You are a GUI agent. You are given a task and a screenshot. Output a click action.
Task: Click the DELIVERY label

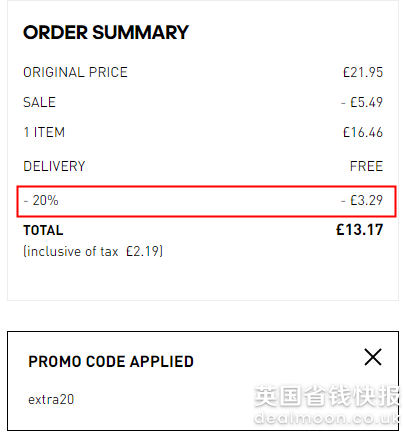click(54, 166)
